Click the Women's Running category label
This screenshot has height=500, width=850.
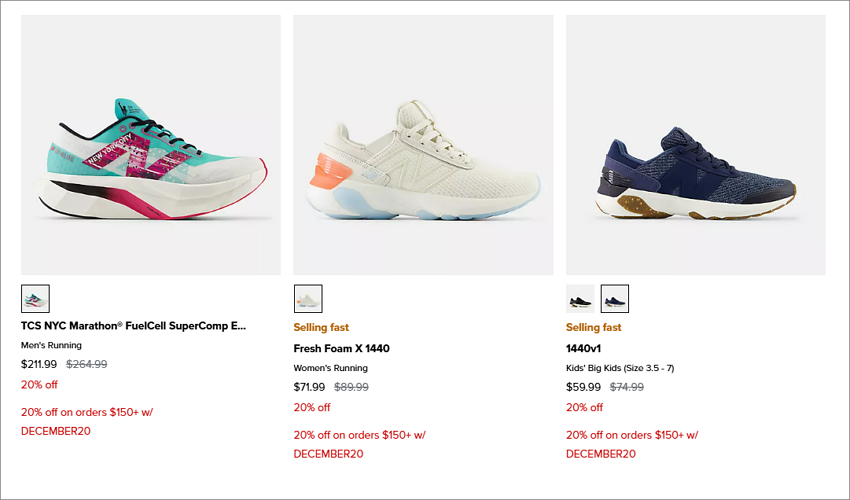(331, 368)
